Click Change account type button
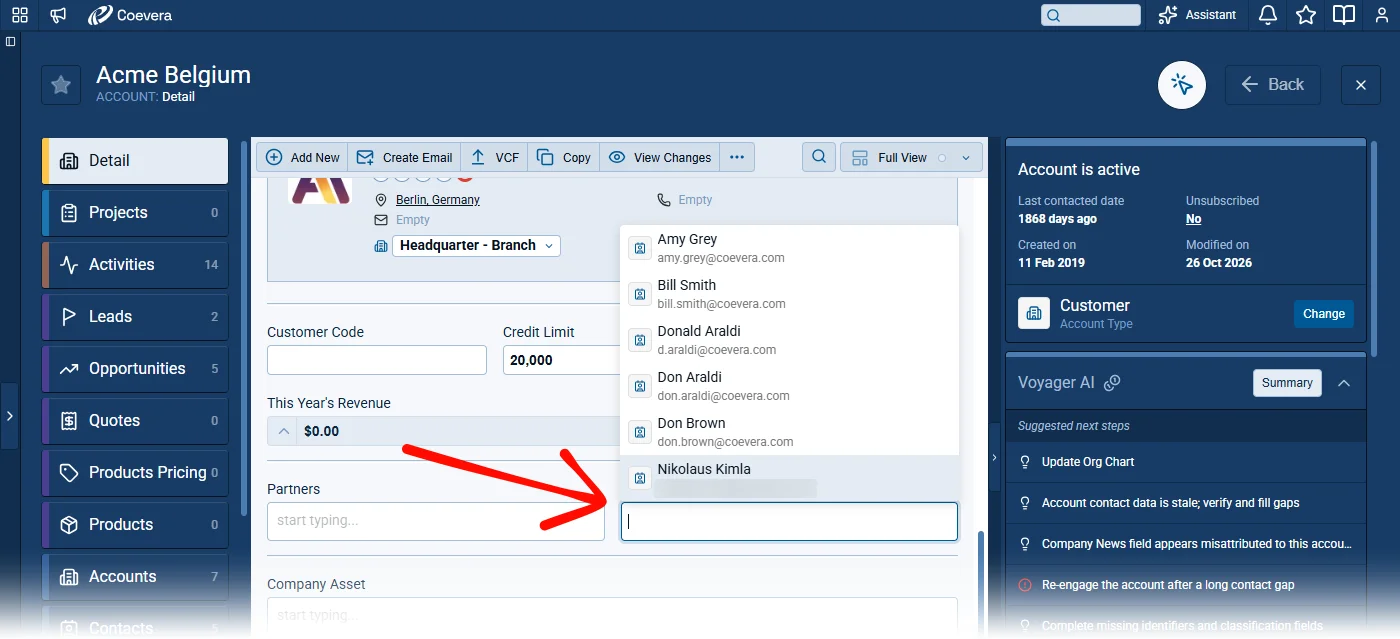1400x639 pixels. click(x=1324, y=314)
